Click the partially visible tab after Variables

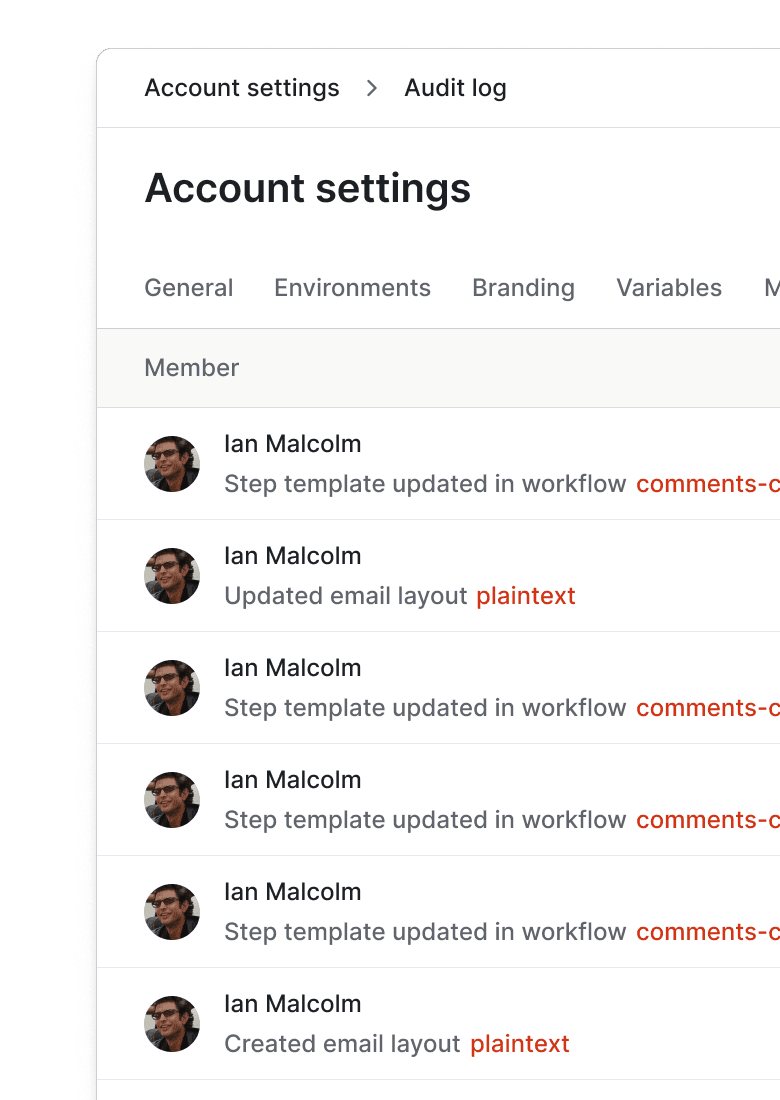coord(771,288)
